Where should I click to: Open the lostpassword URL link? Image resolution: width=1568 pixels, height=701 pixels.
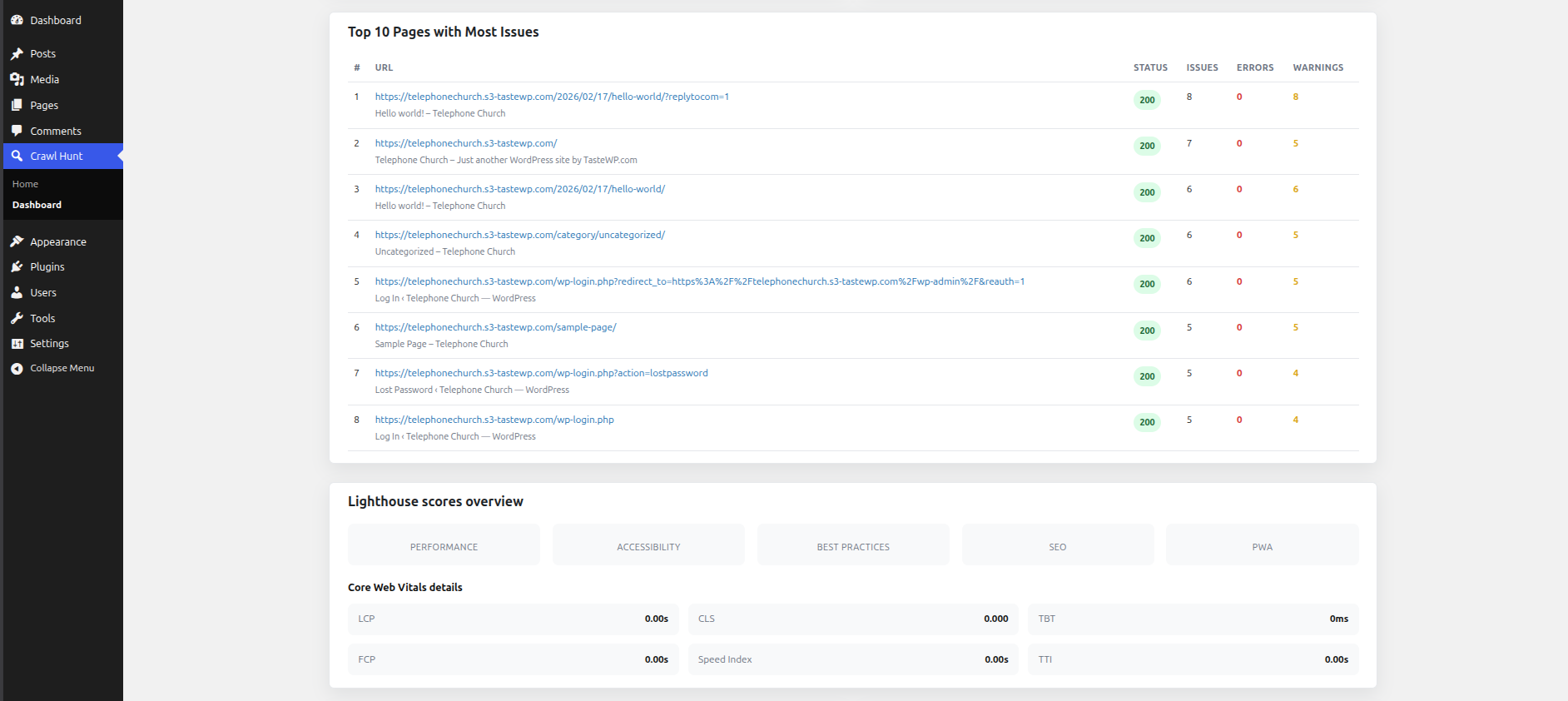point(542,373)
